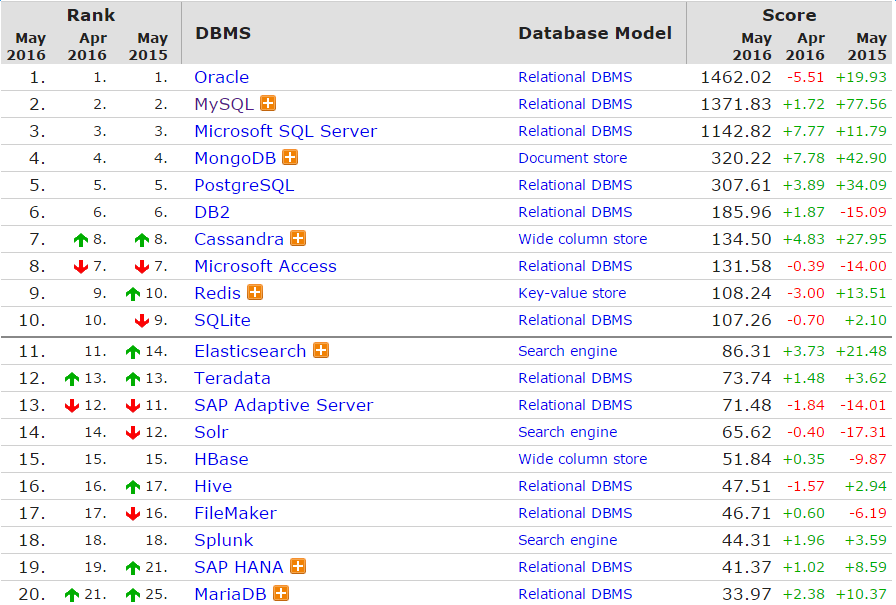Click red down arrow in SAP Adaptive Server May 2015 rank
The height and width of the screenshot is (605, 896).
133,406
